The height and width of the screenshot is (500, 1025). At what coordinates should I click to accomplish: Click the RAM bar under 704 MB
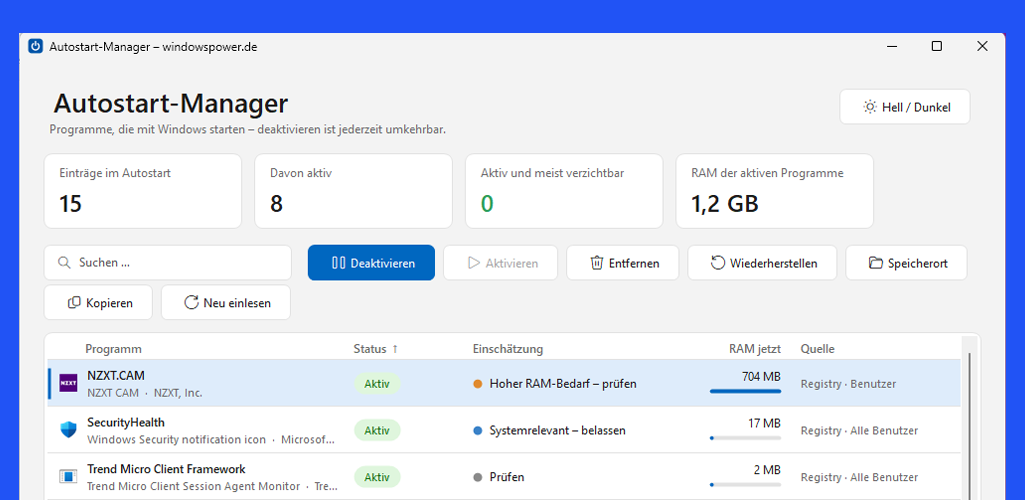pos(745,392)
